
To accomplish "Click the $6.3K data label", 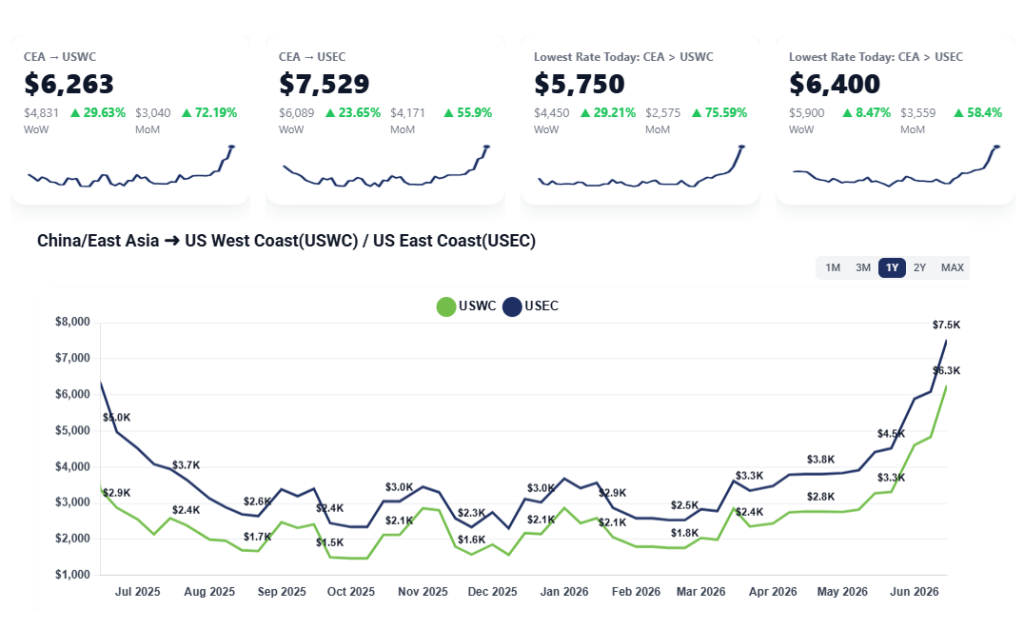I will click(946, 370).
